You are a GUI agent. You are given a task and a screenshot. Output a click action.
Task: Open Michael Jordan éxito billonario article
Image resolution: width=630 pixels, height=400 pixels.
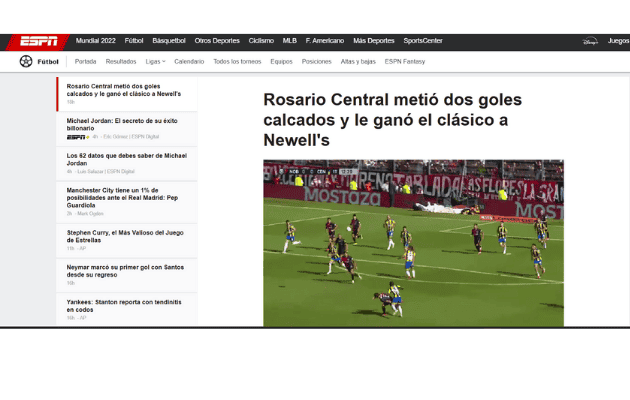[127, 129]
